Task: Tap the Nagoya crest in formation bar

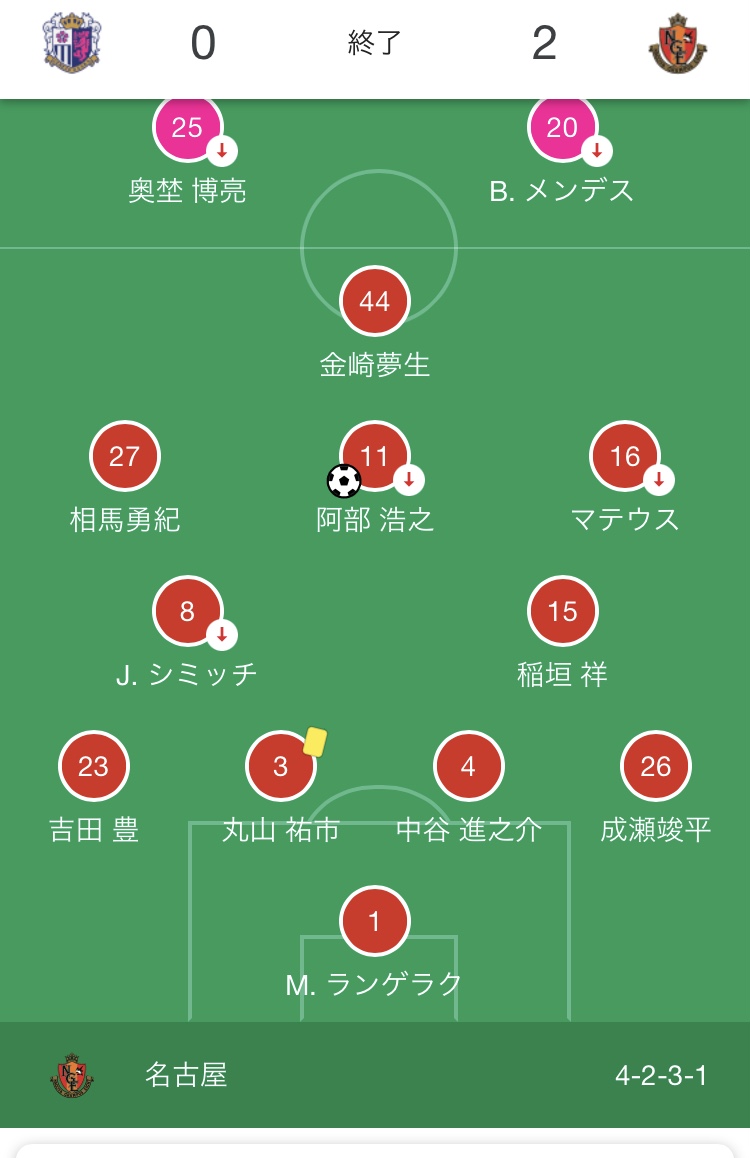Action: (72, 1076)
